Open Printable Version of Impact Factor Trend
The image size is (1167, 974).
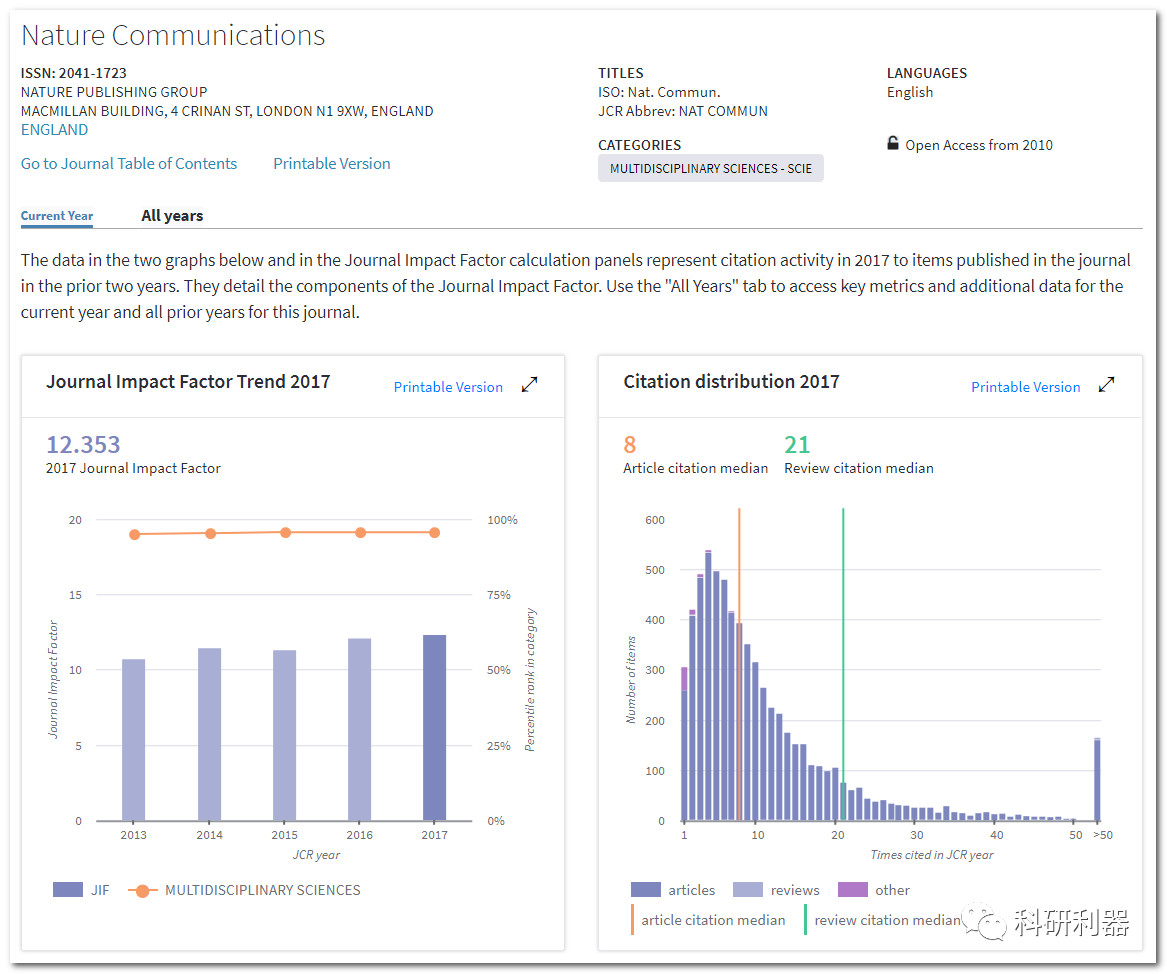click(x=448, y=387)
